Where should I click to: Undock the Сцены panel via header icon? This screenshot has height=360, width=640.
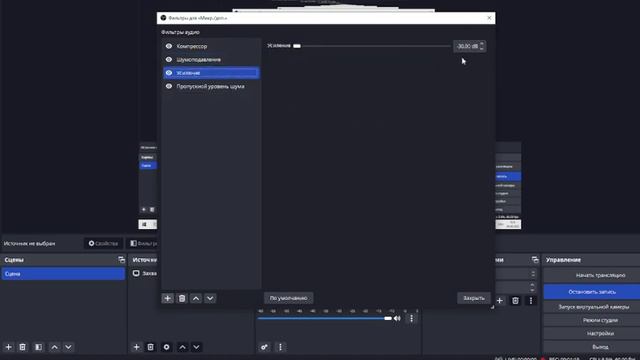121,260
